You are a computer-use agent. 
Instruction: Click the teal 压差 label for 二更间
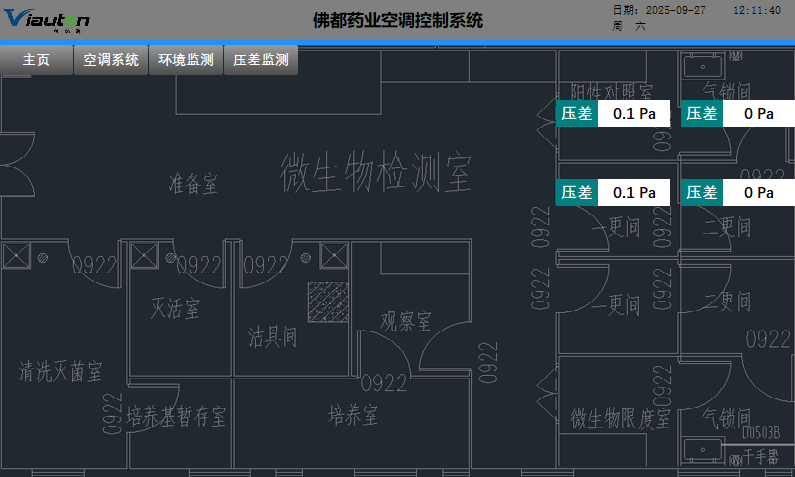point(701,192)
